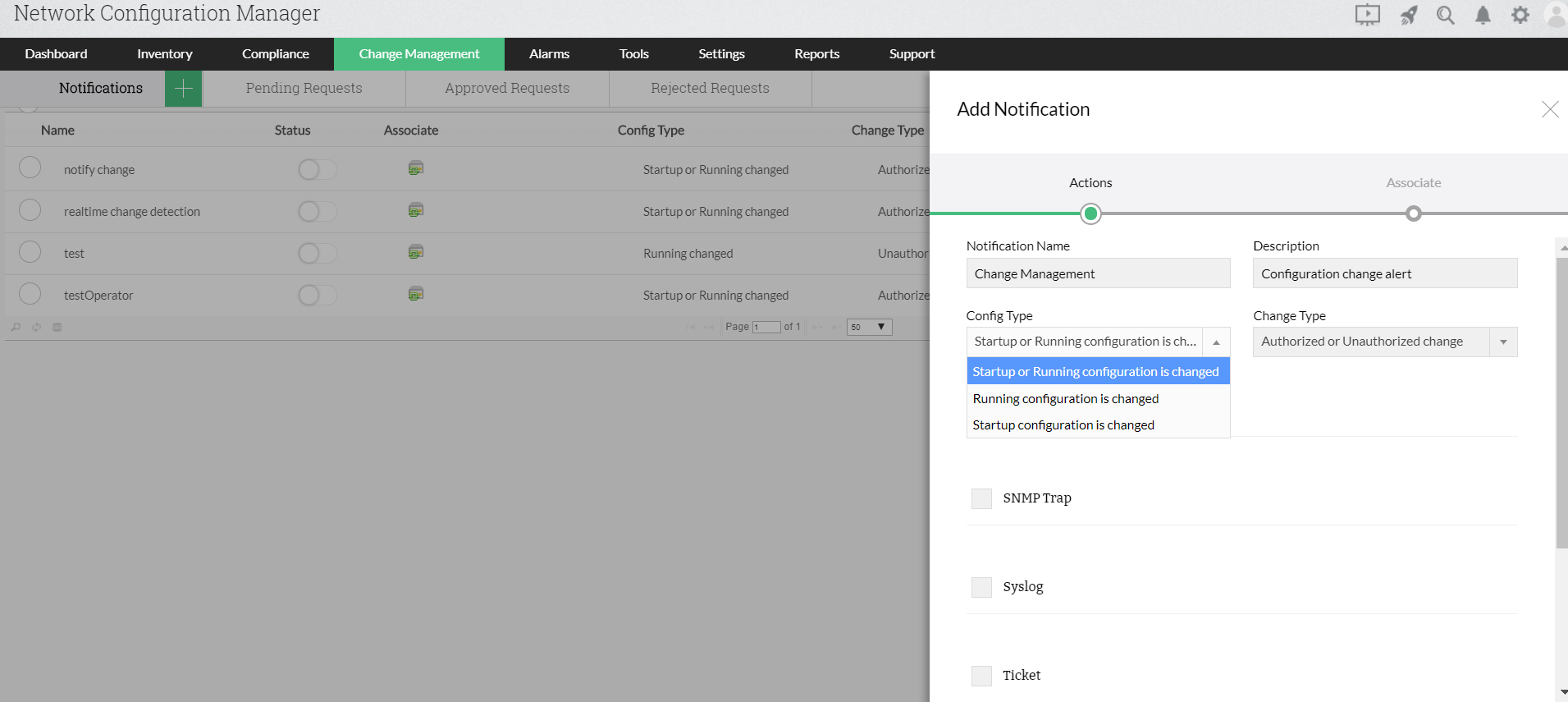This screenshot has width=1568, height=702.
Task: Click the rocket quick-launch icon
Action: (1408, 16)
